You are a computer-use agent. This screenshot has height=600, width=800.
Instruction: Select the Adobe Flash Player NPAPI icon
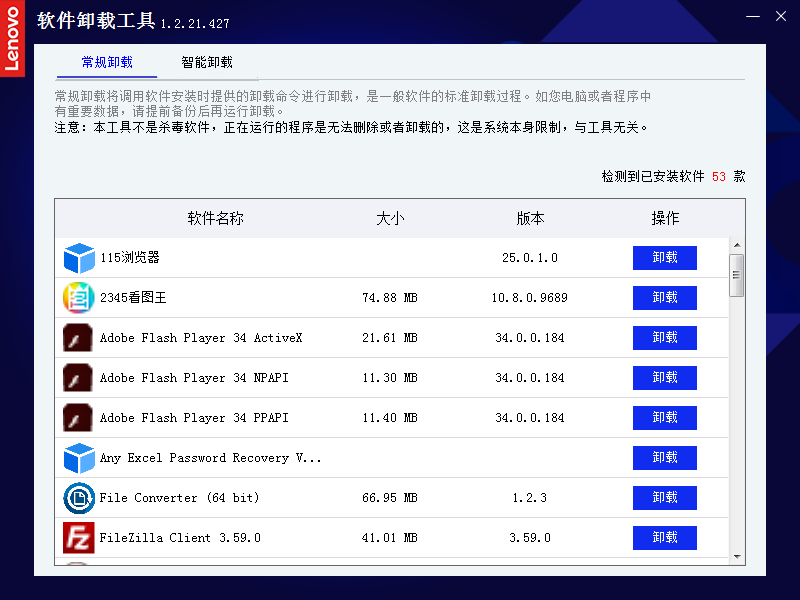pyautogui.click(x=79, y=378)
